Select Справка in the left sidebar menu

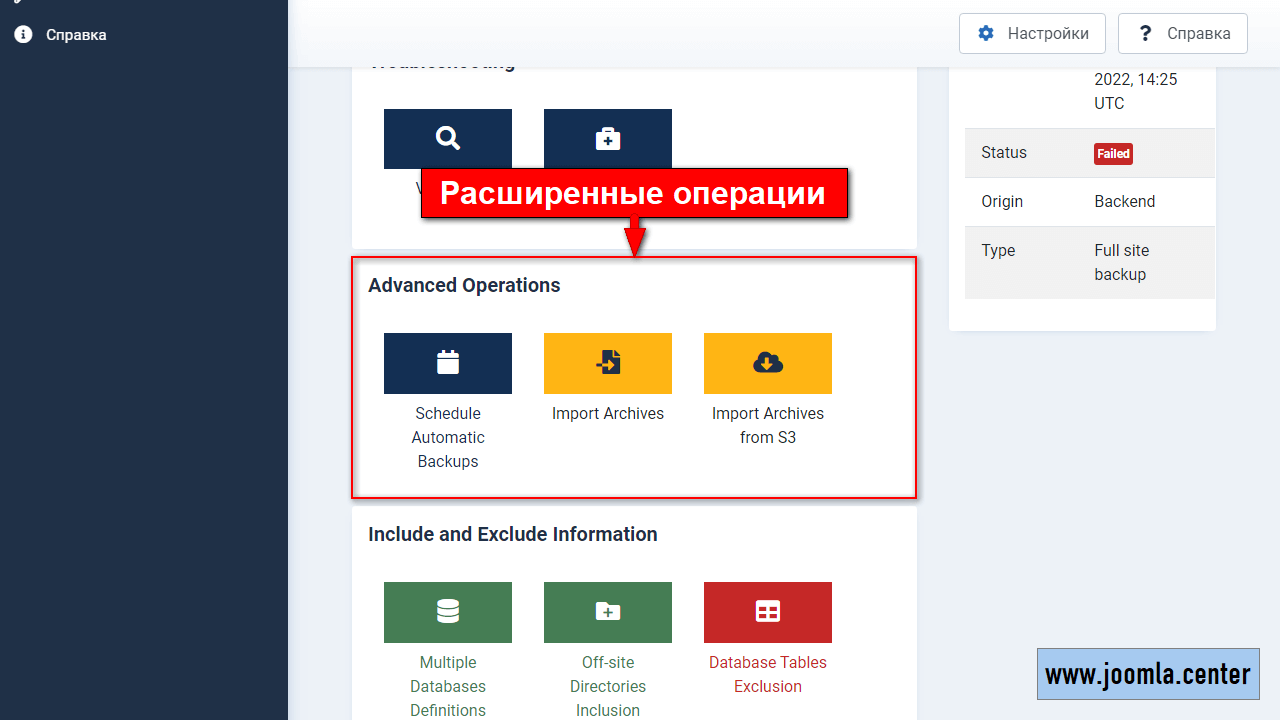pos(76,35)
